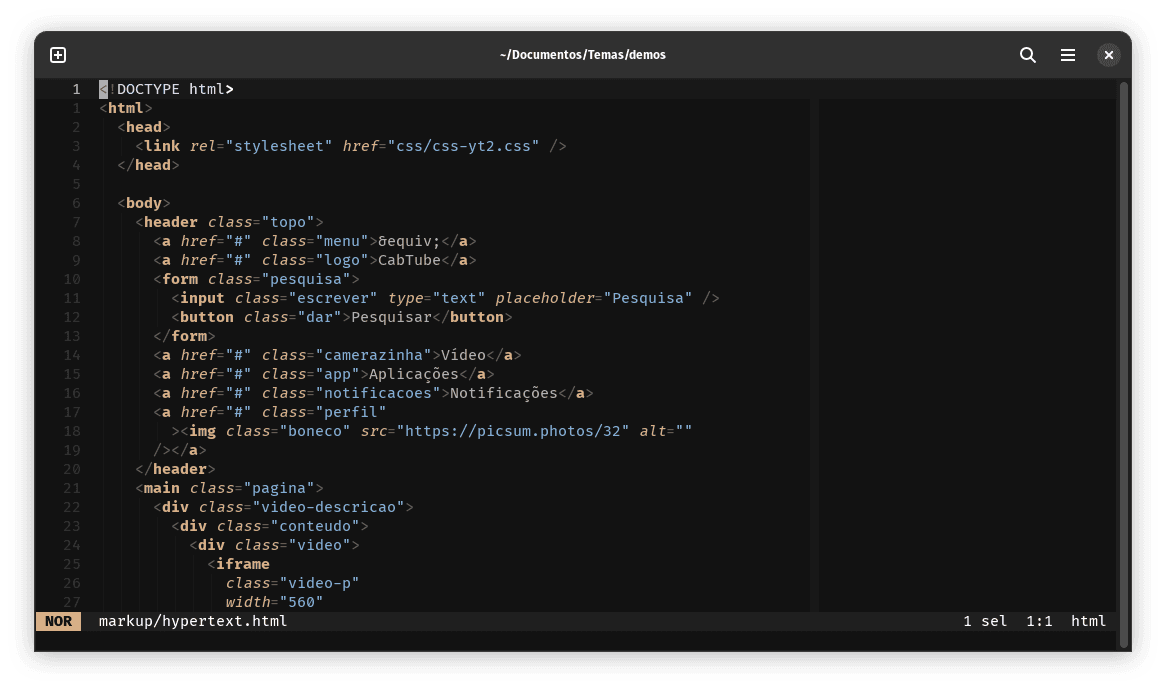Viewport: 1166px width, 689px height.
Task: Click the "pesquisa" class value
Action: coord(306,279)
